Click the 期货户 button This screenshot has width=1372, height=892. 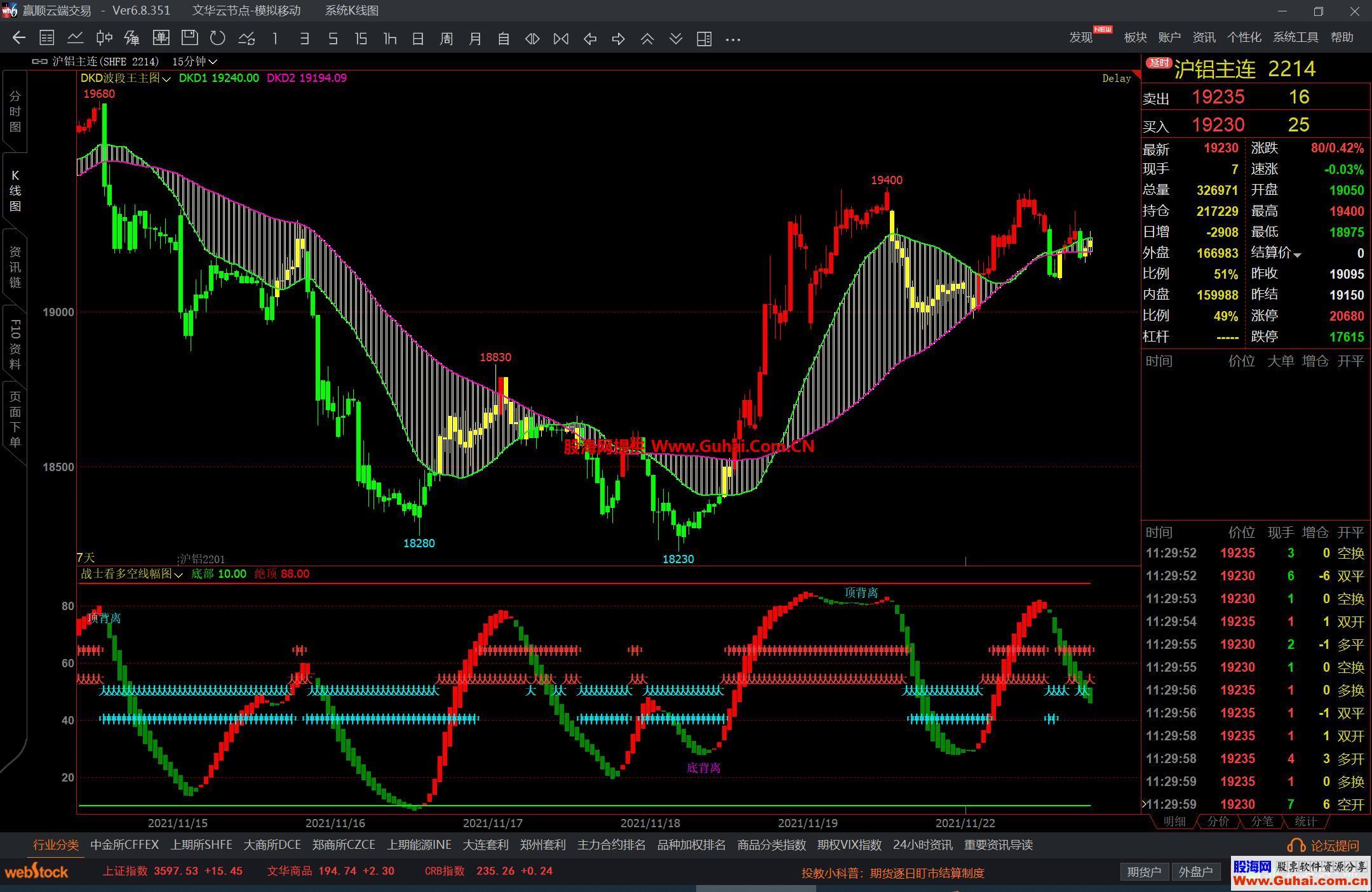tap(1143, 872)
